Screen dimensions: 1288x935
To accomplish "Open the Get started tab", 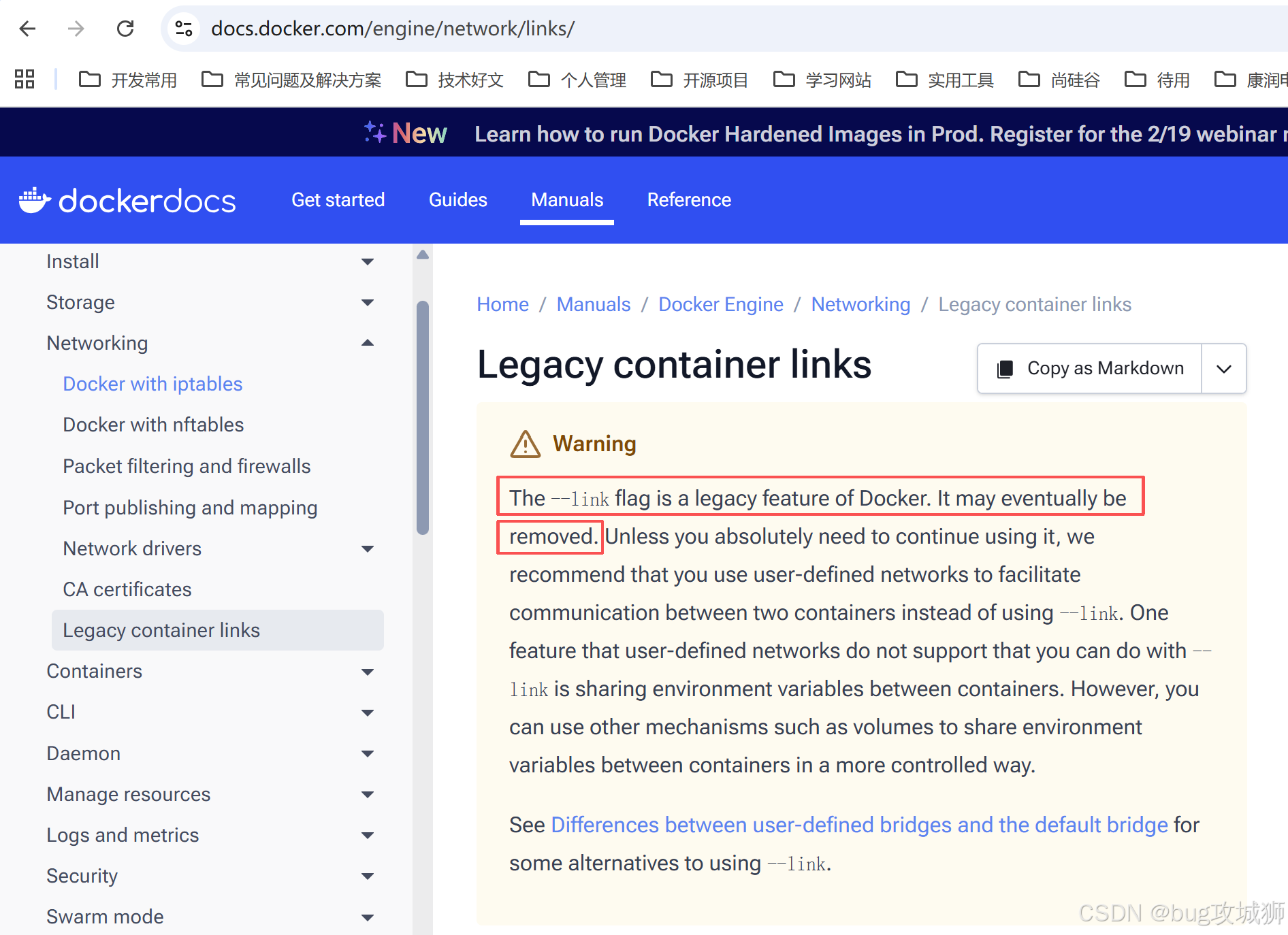I will (x=338, y=200).
